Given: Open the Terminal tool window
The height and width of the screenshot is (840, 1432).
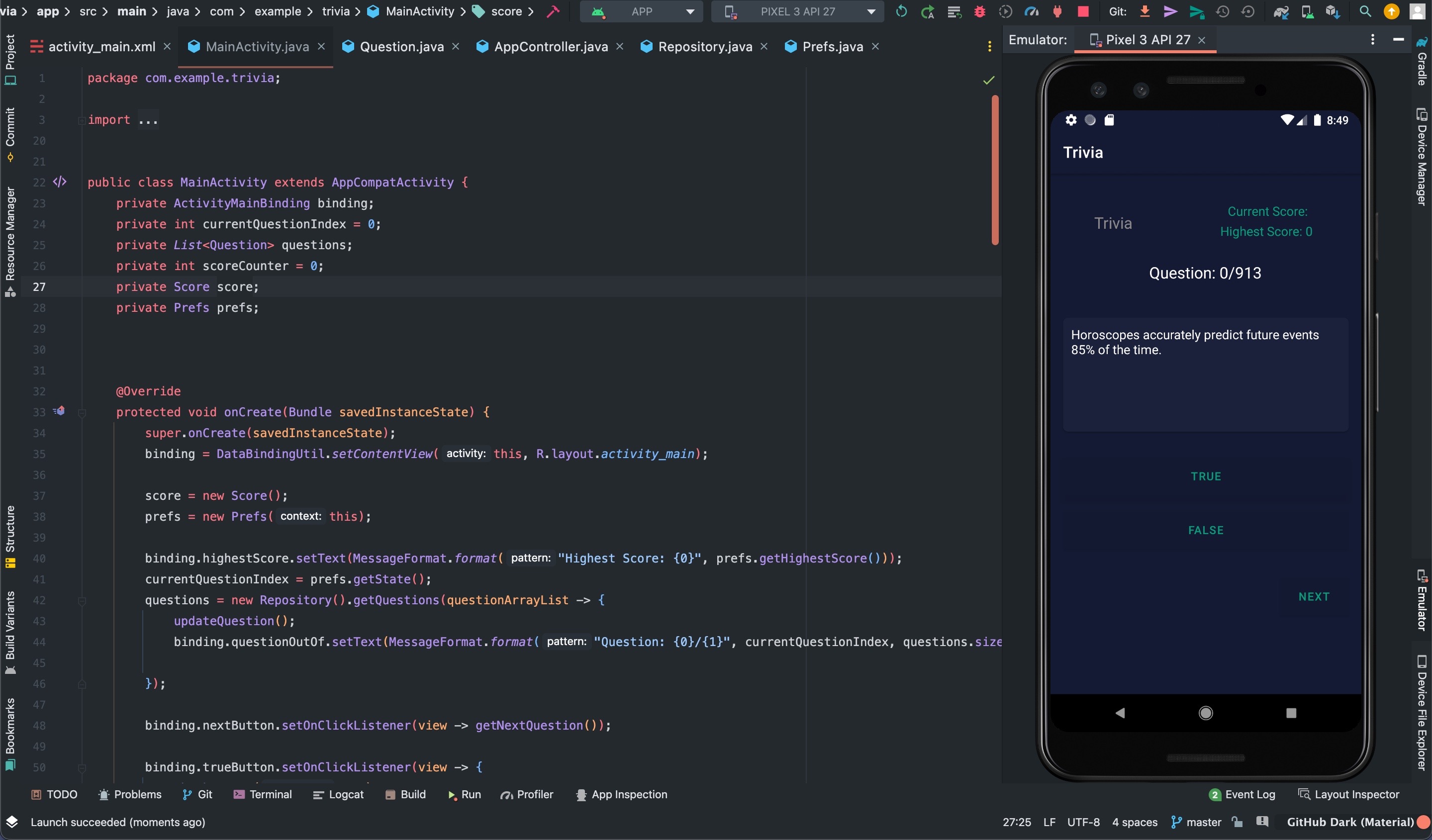Looking at the screenshot, I should pyautogui.click(x=263, y=795).
